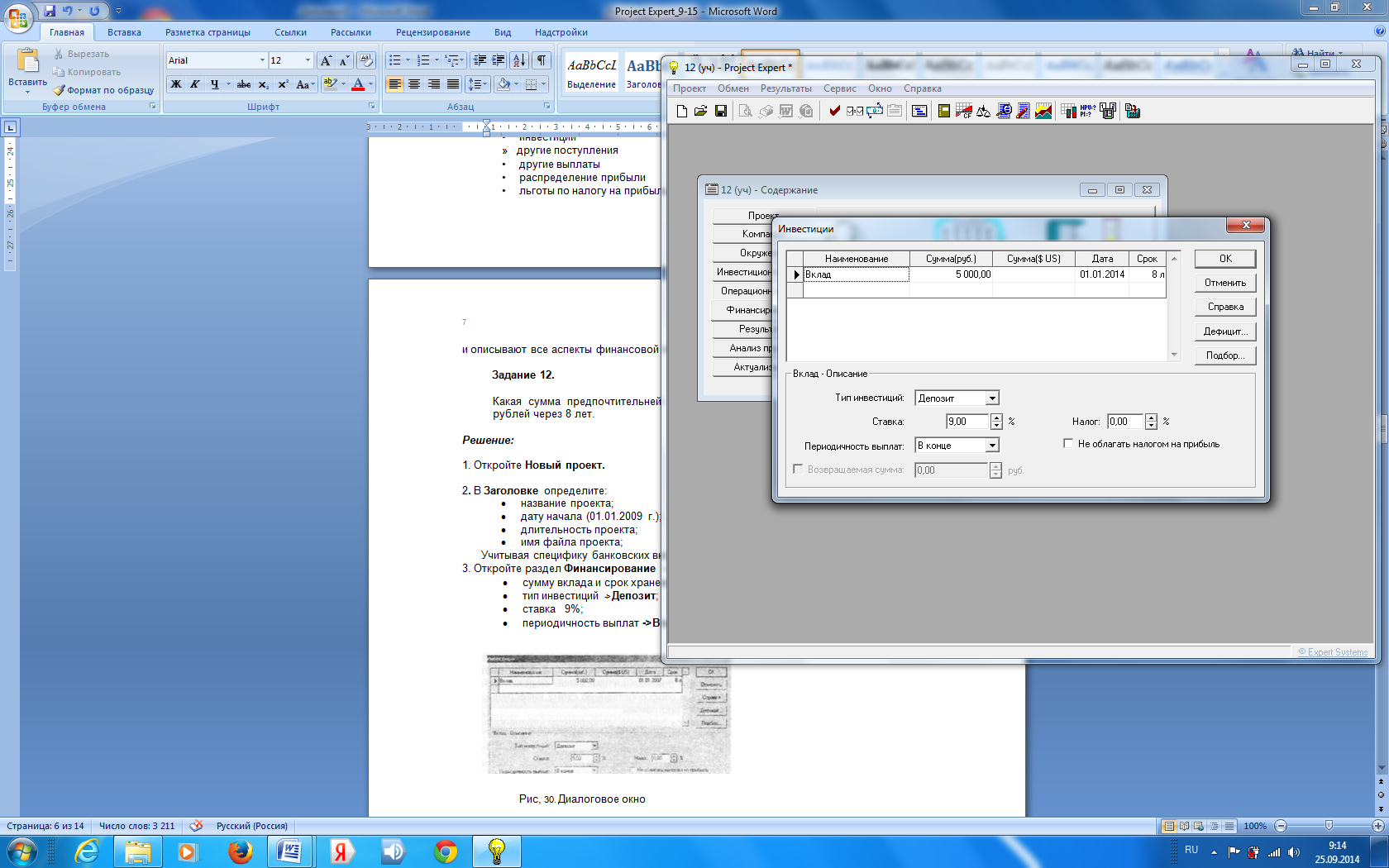Click Paste (Вставить) icon in Word

point(28,61)
